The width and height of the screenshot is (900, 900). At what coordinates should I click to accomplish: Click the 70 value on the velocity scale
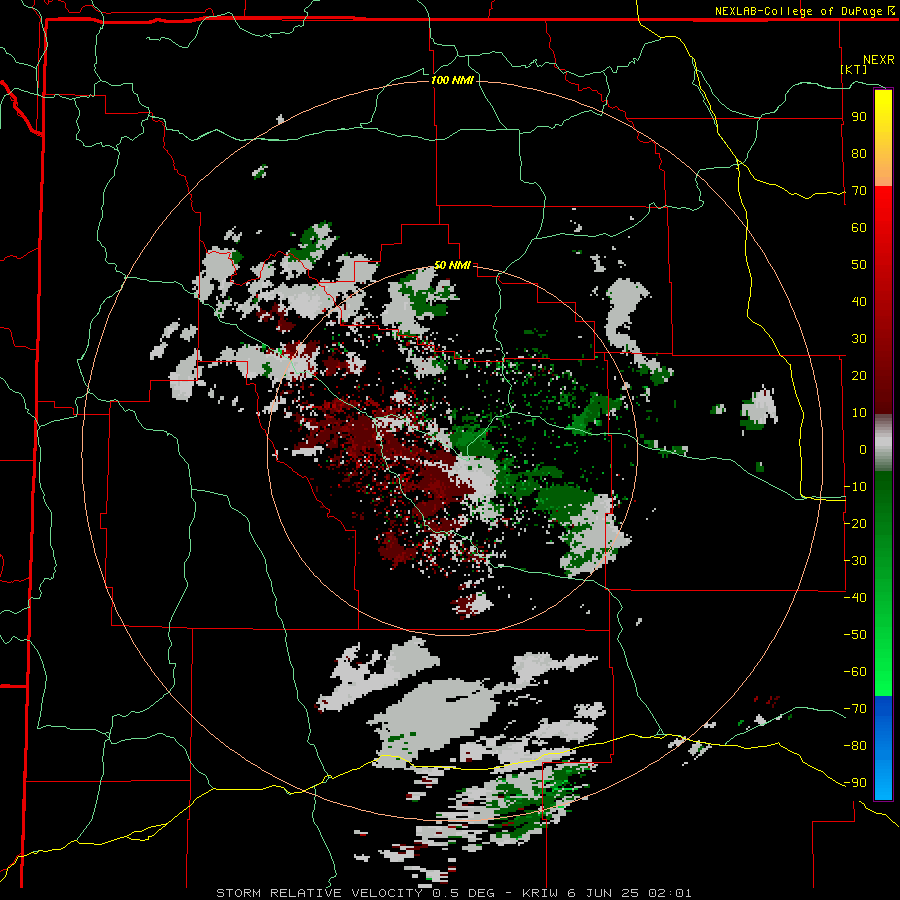coord(859,191)
